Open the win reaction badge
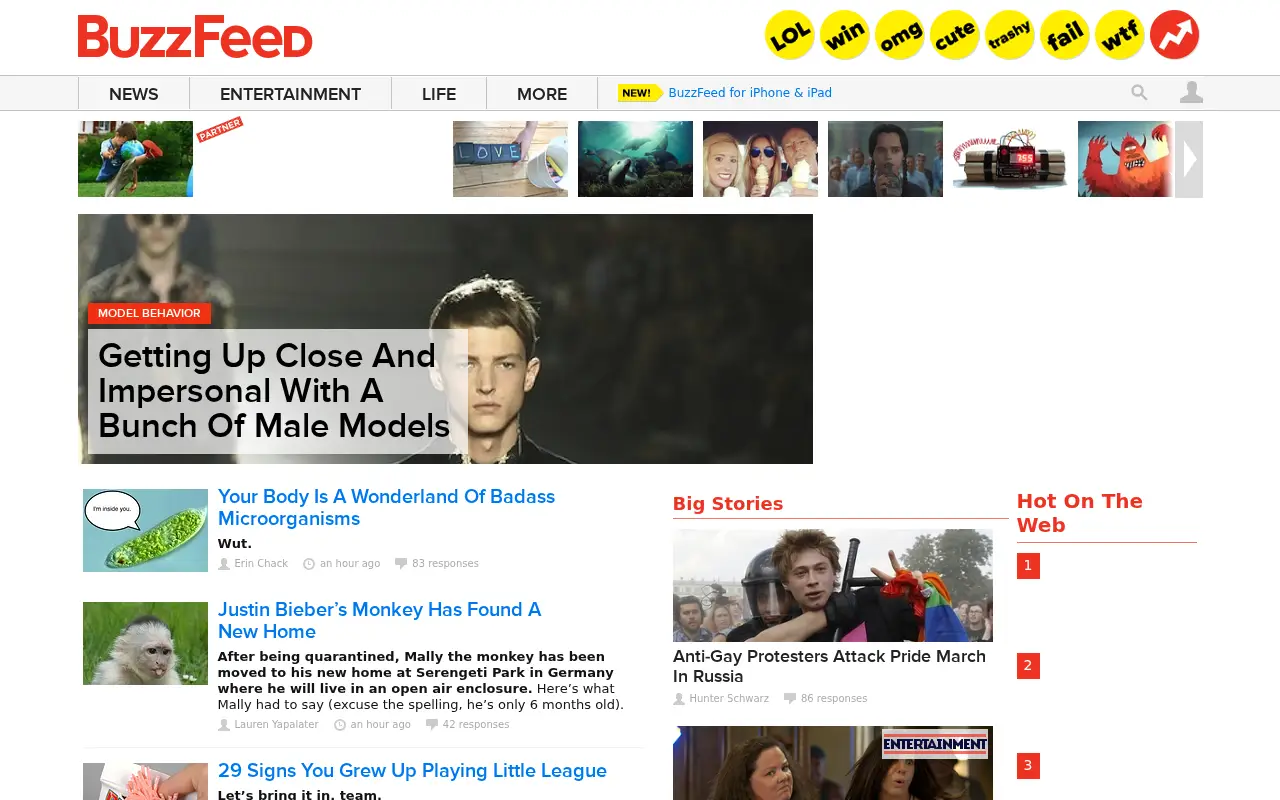 845,35
